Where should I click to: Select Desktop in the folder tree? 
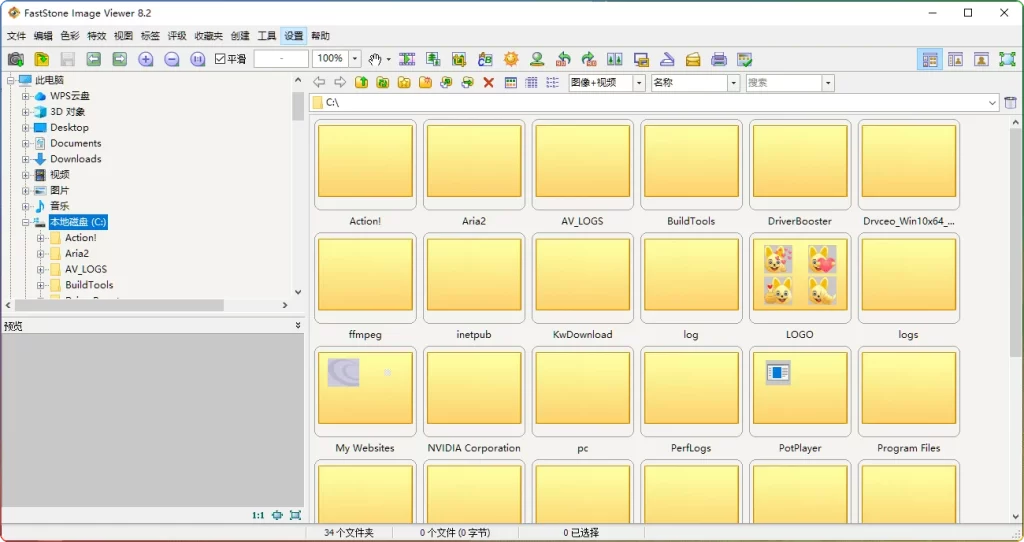coord(69,127)
